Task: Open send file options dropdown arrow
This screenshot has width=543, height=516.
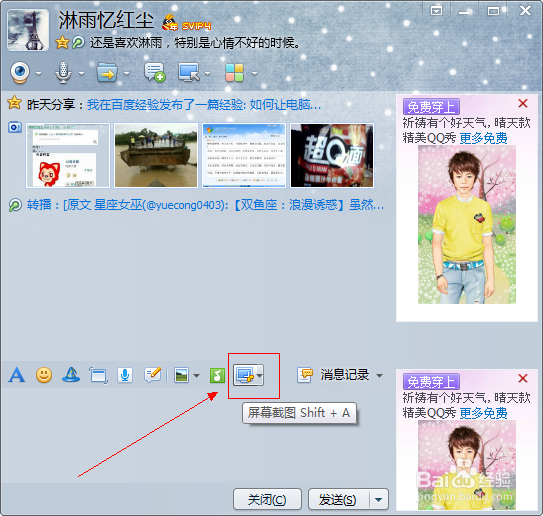Action: click(126, 73)
